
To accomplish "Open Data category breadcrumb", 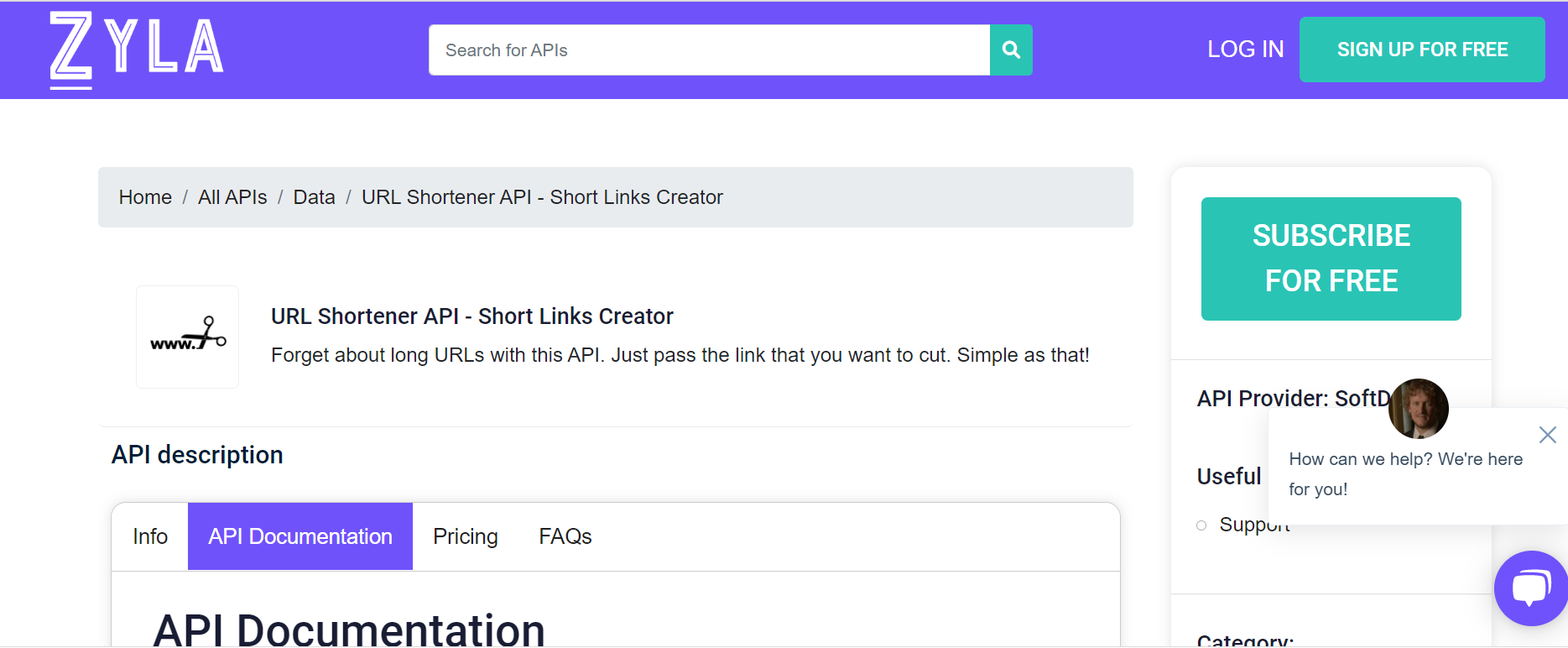I will click(x=314, y=197).
